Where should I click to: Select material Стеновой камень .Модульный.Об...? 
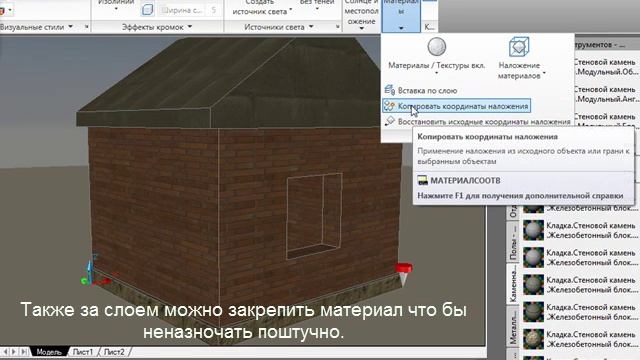tap(606, 67)
